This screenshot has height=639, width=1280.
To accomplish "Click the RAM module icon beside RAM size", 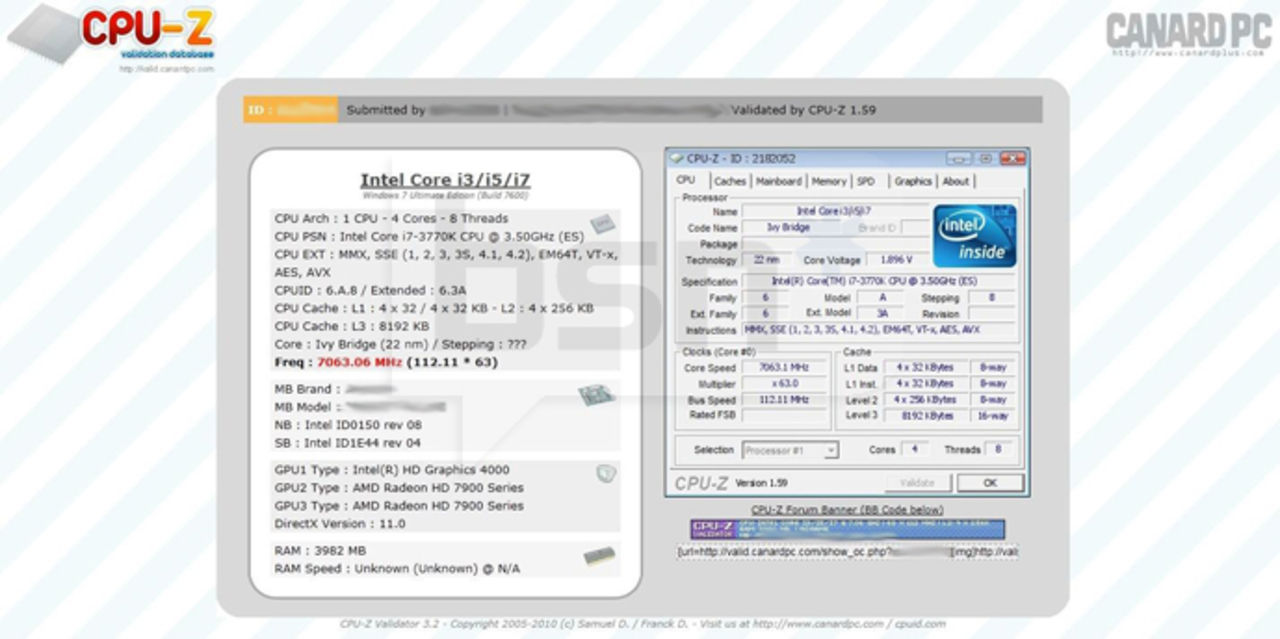I will (599, 556).
